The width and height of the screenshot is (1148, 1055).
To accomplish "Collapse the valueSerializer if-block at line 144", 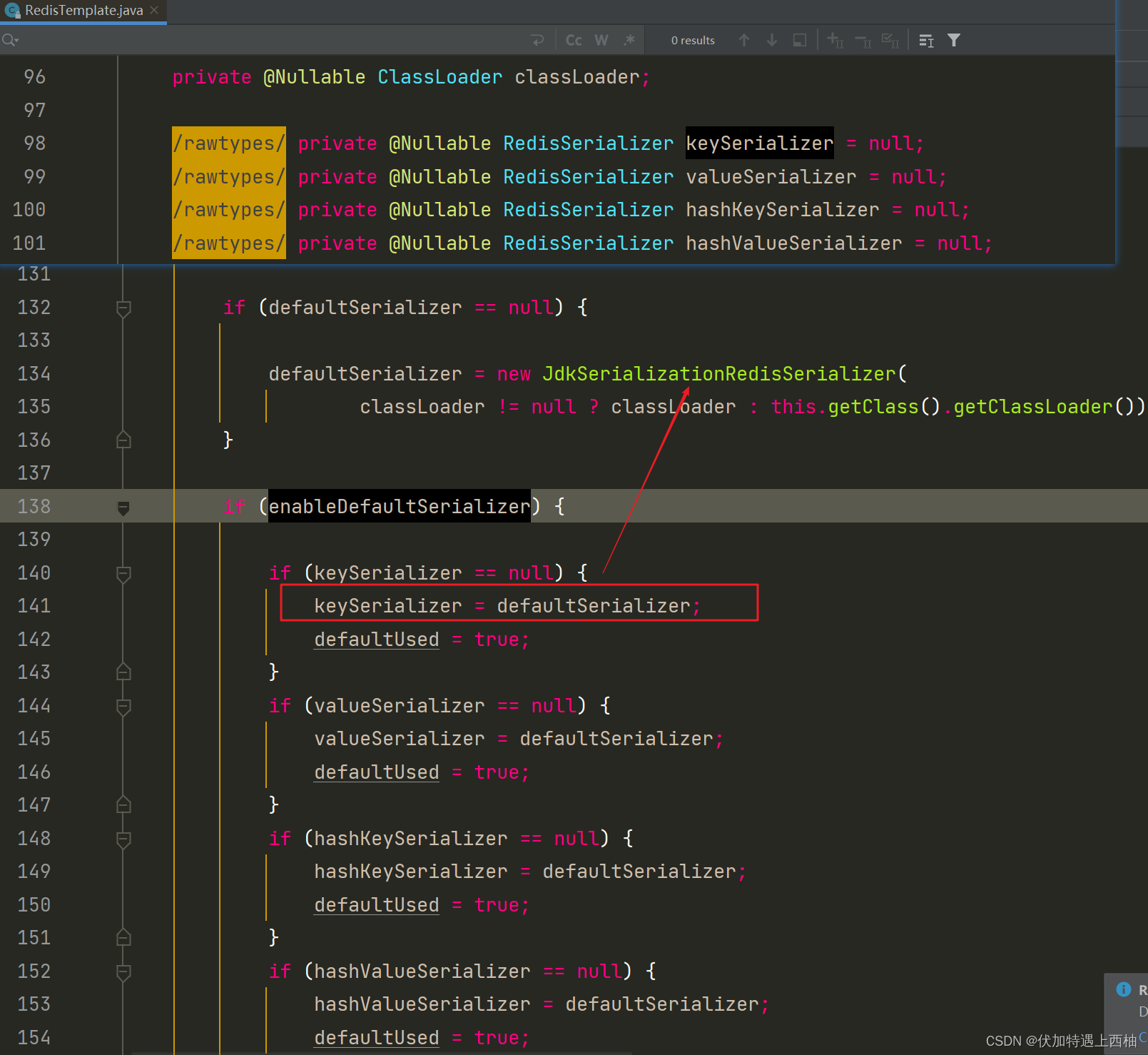I will pyautogui.click(x=123, y=707).
